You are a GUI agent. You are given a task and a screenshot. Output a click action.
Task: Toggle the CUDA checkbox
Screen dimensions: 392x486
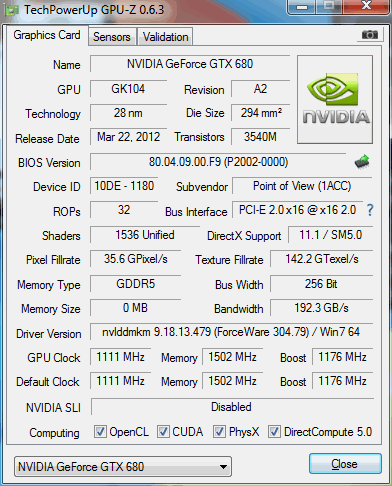pos(163,432)
